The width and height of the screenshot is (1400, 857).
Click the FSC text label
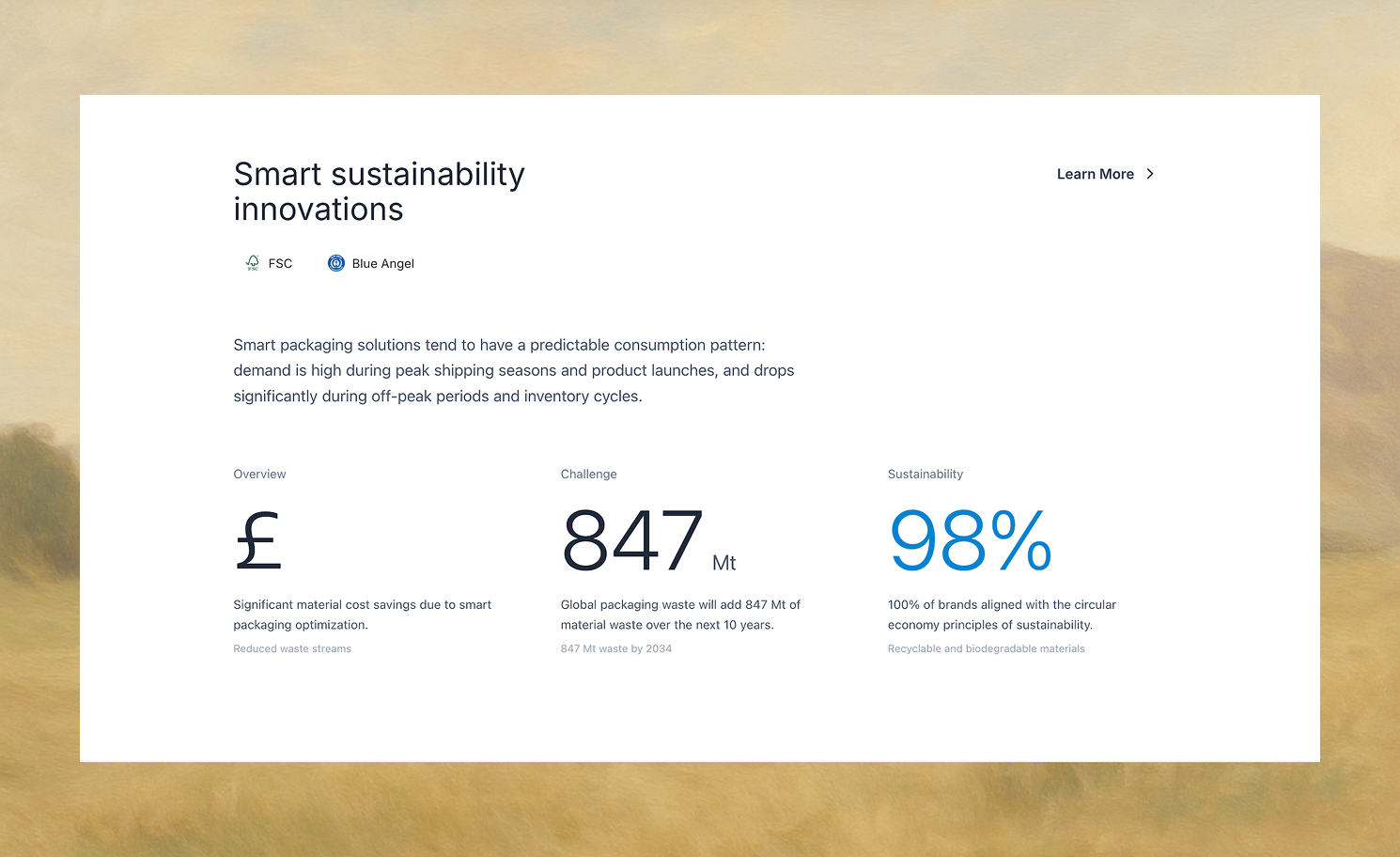point(278,263)
